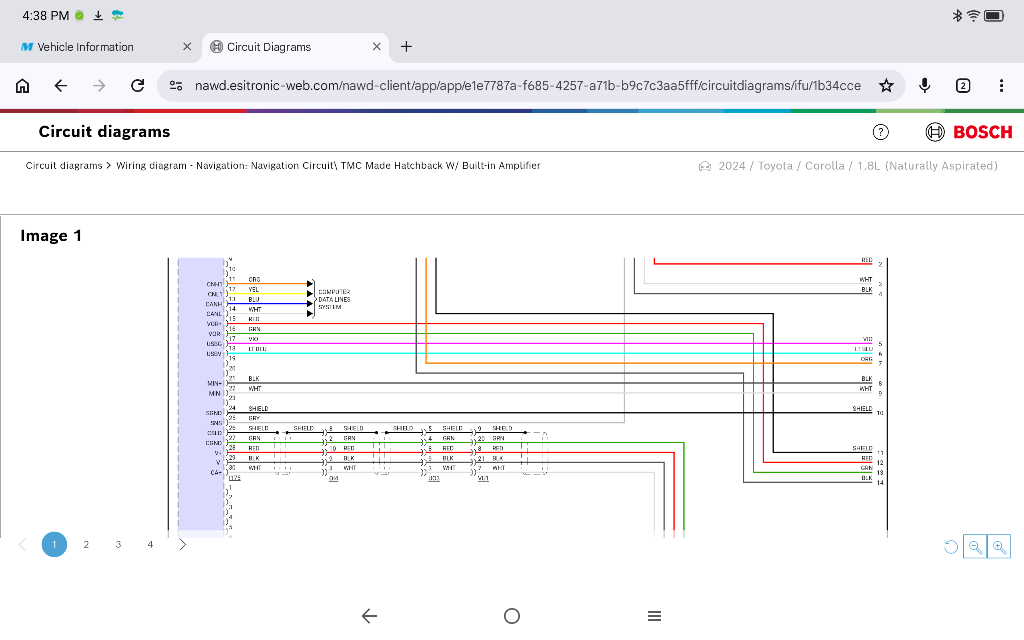Open the browser three-dot menu
This screenshot has width=1024, height=640.
(x=1001, y=86)
